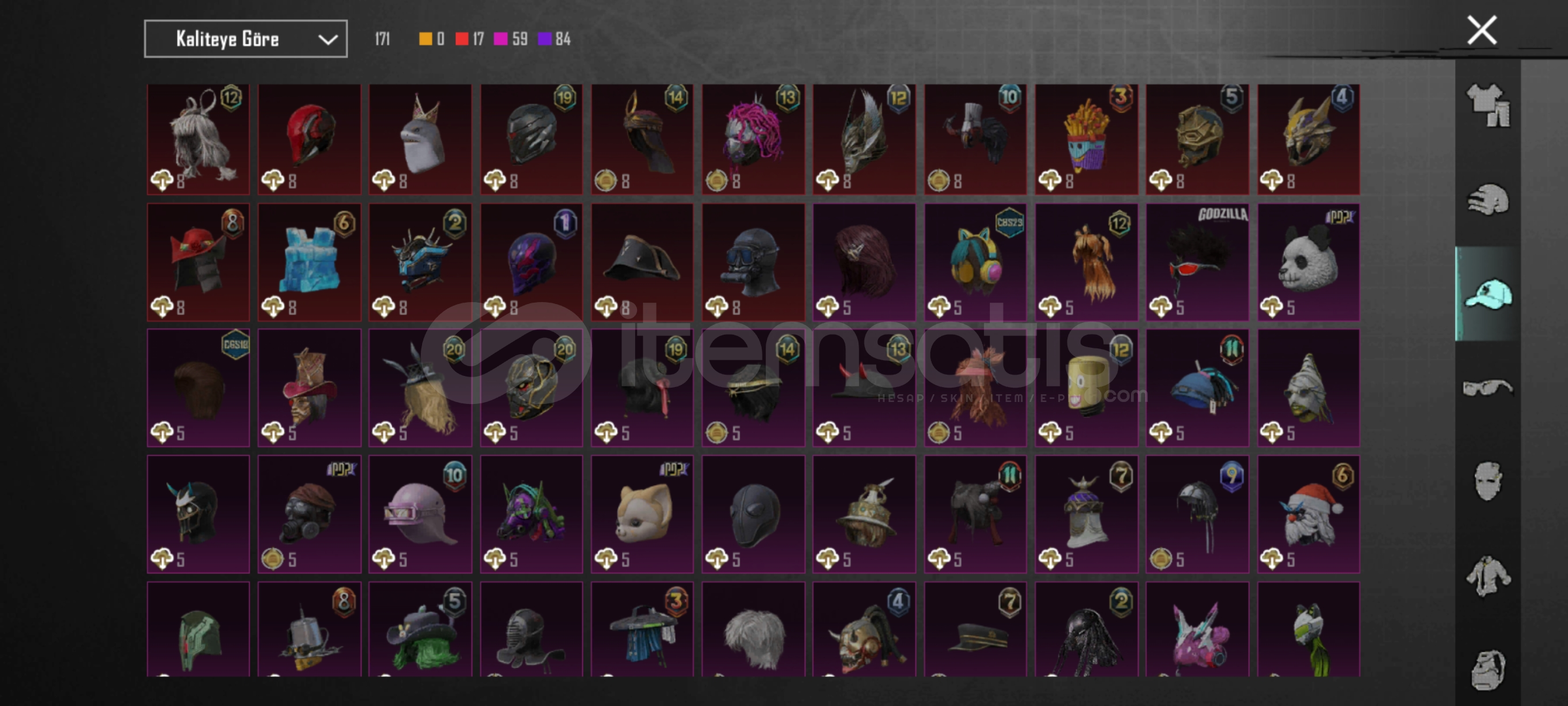Close the inventory with X icon
The width and height of the screenshot is (1568, 706).
point(1482,30)
